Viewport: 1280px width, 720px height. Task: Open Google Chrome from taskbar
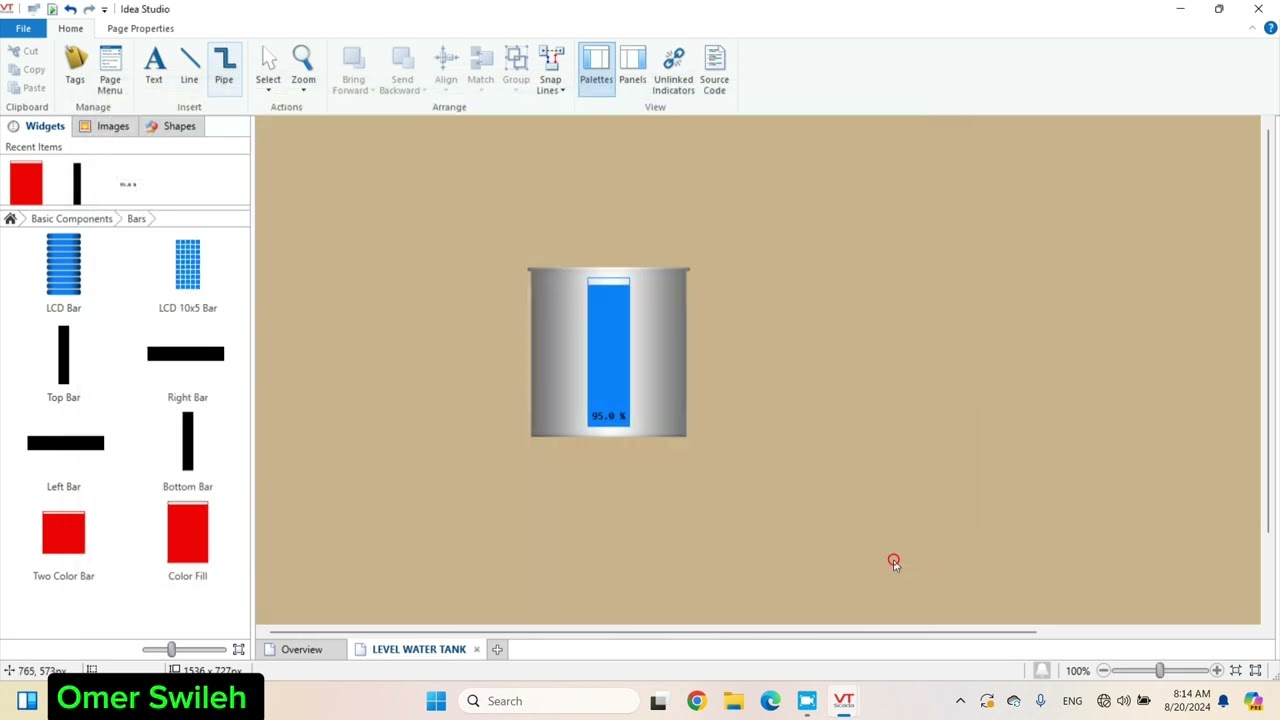(x=696, y=701)
